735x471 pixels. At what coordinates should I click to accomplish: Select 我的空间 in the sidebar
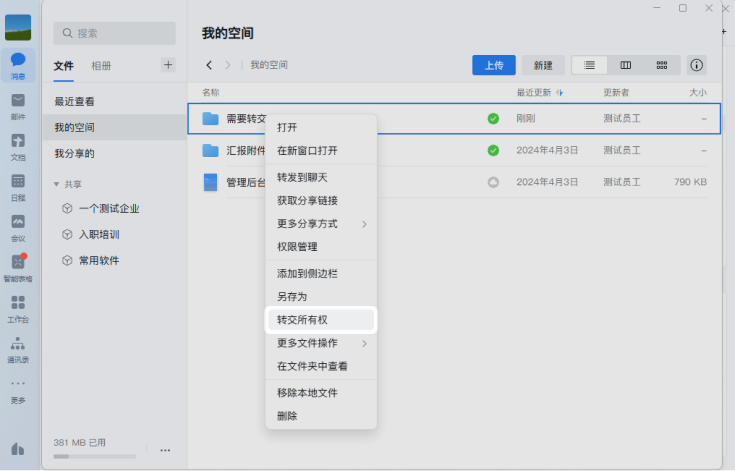115,127
